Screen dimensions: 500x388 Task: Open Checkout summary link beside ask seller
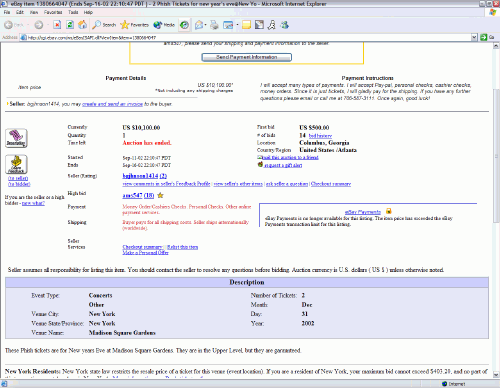[331, 184]
